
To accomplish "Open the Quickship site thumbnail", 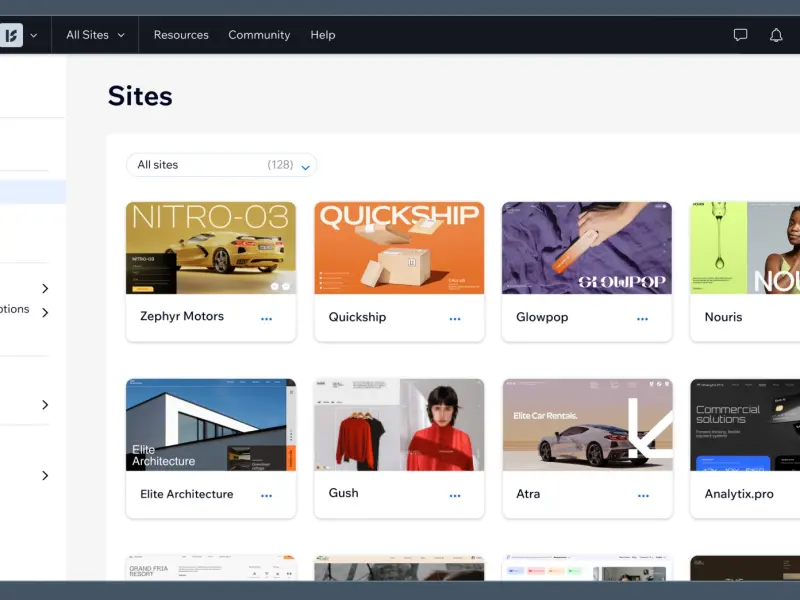I will pos(399,248).
